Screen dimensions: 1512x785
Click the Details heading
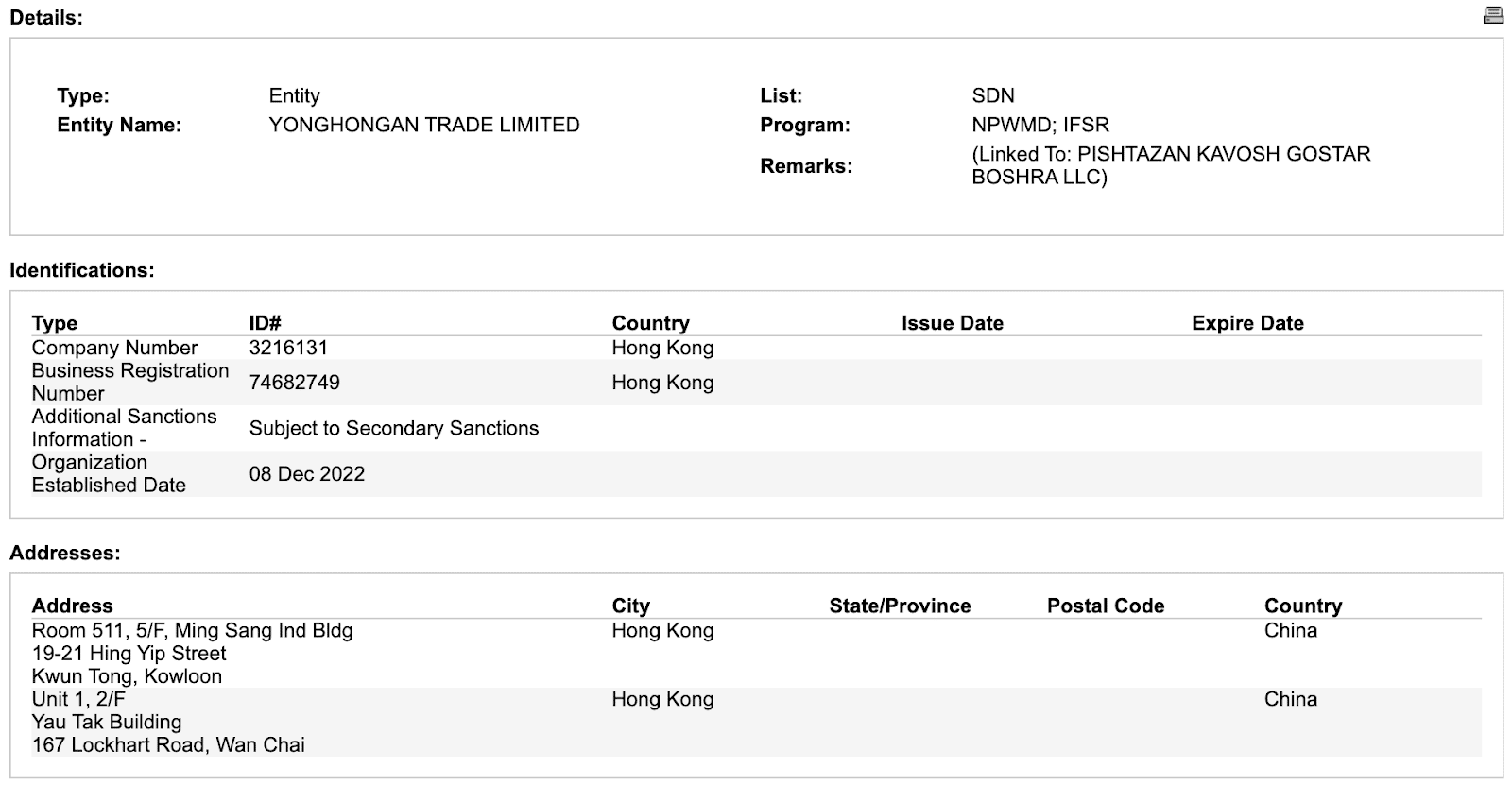pos(45,16)
